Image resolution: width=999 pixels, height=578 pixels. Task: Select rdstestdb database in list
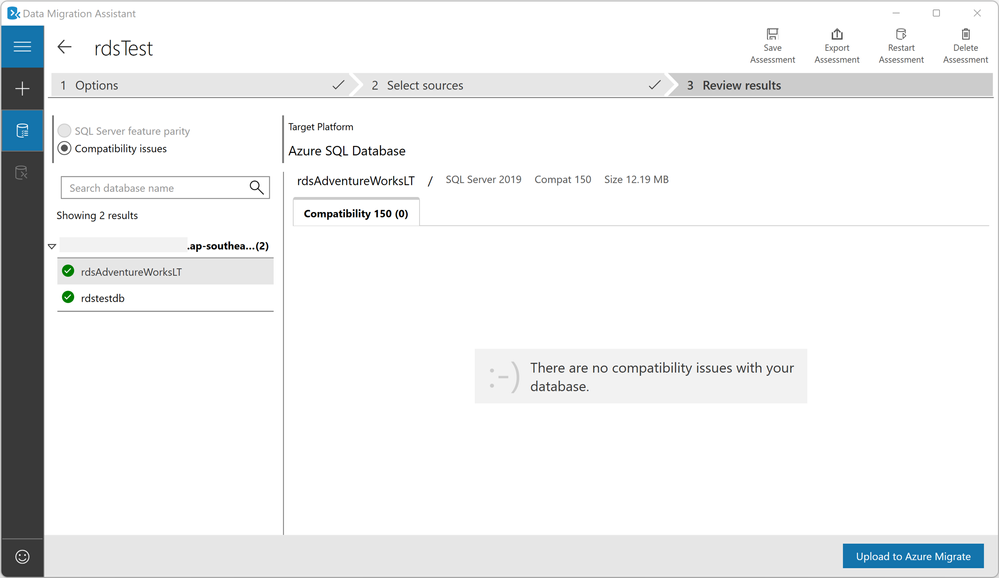166,298
